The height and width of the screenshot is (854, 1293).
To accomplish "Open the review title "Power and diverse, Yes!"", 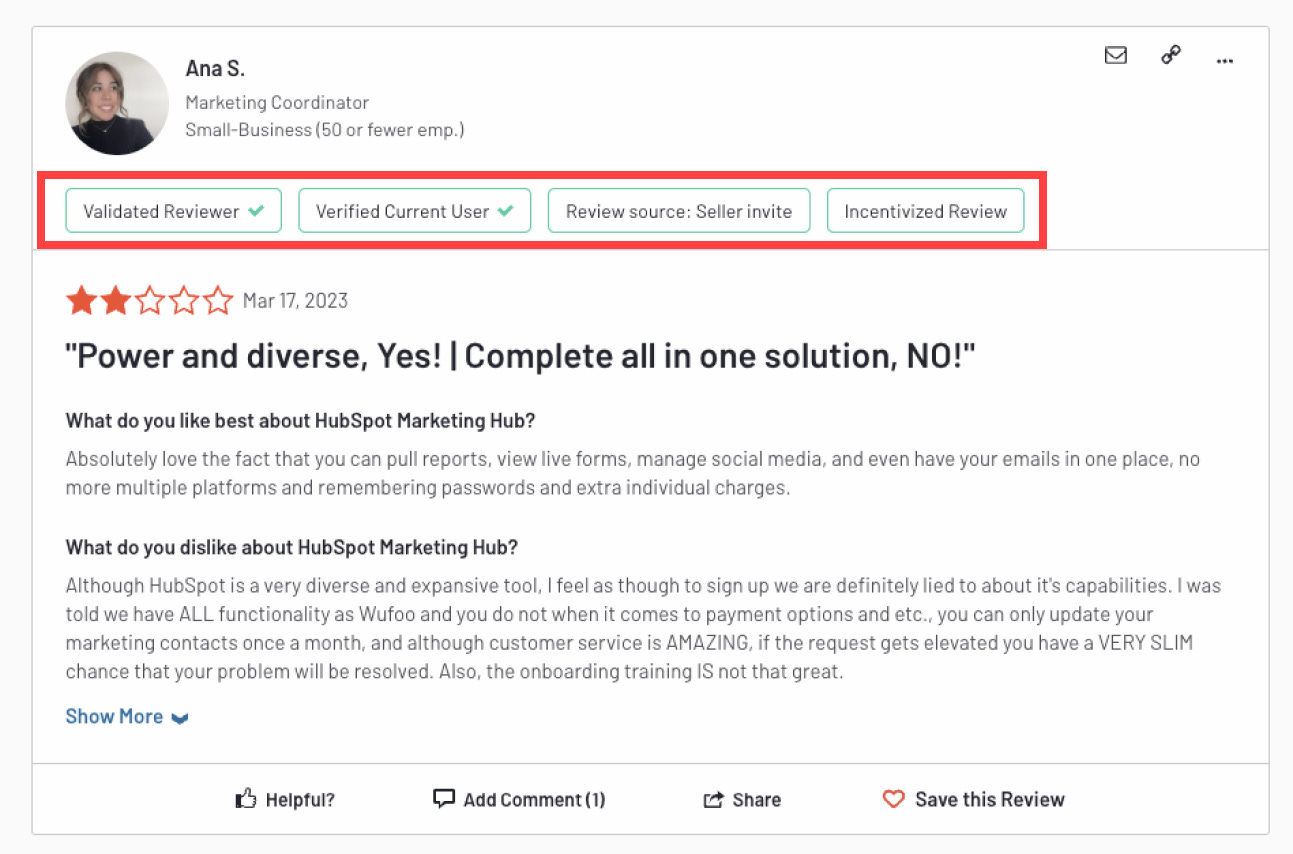I will [x=520, y=356].
